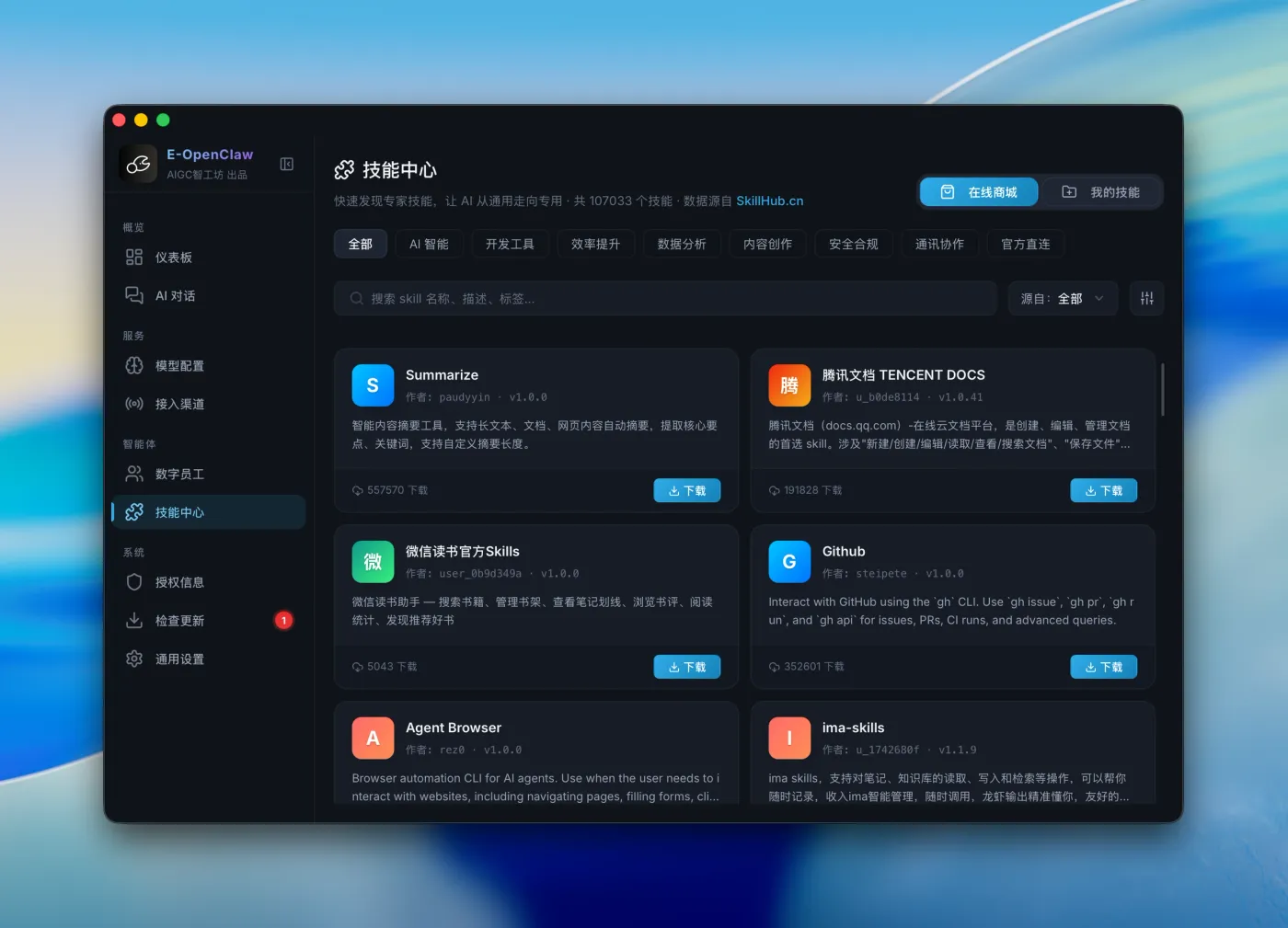Click the 5043 下载 count

(x=392, y=667)
